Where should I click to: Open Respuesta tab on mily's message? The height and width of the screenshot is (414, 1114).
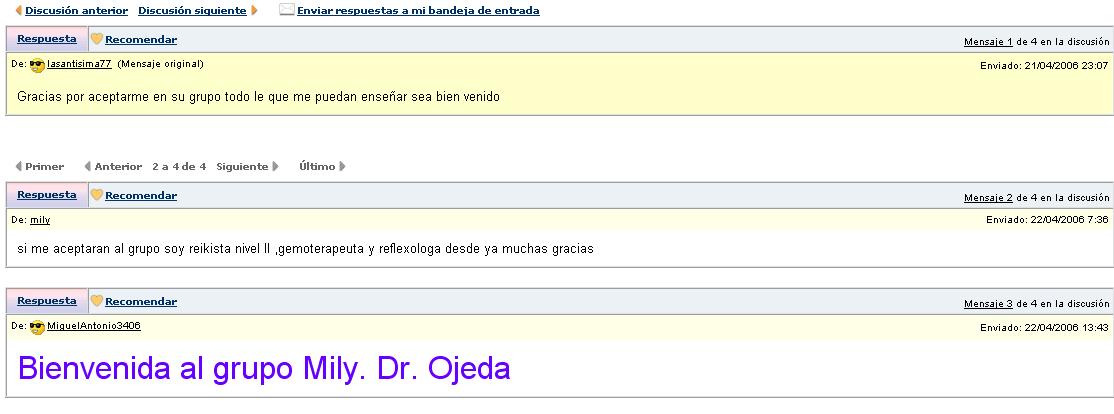coord(46,195)
